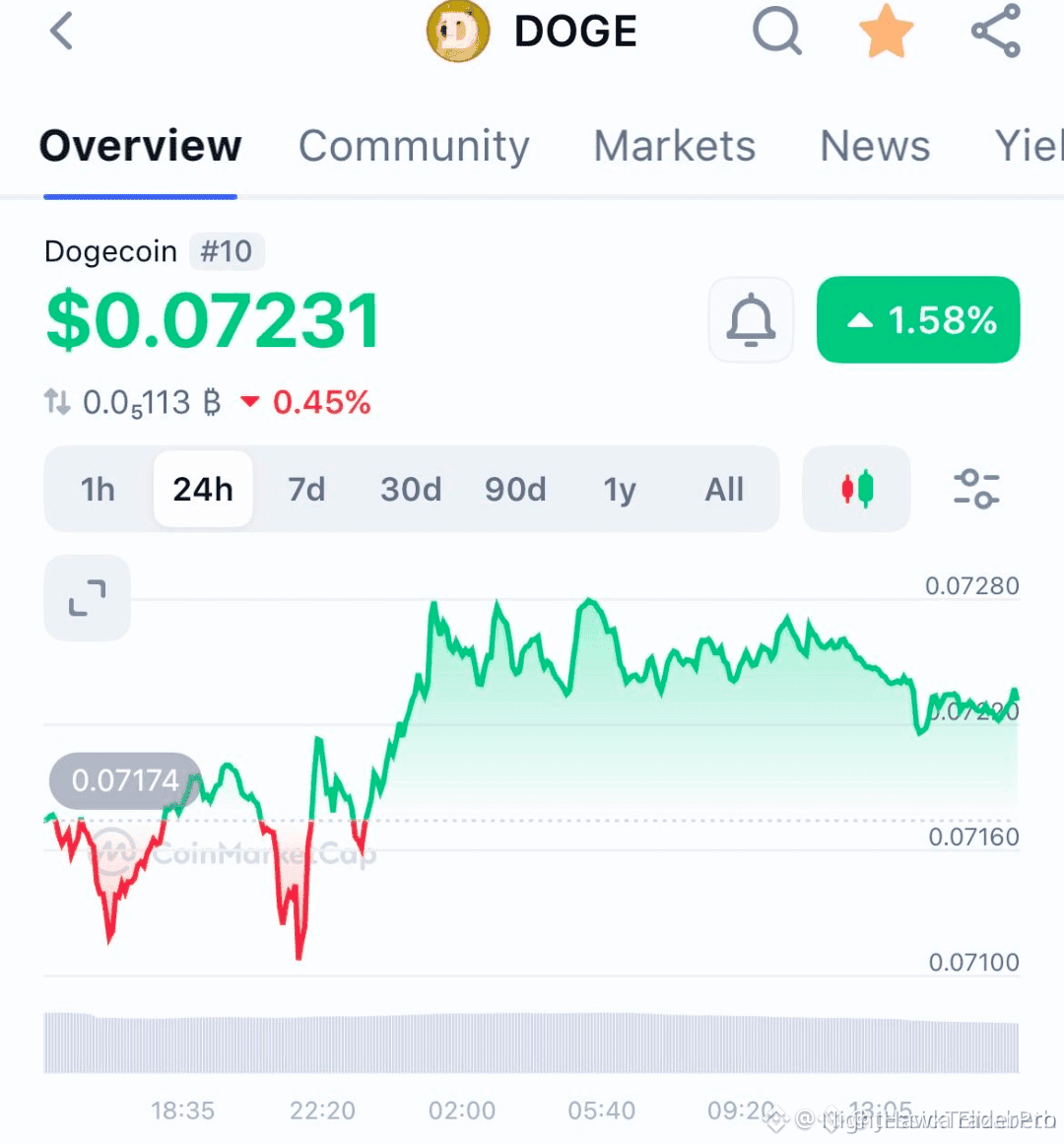Set a price alert with bell icon

point(751,319)
